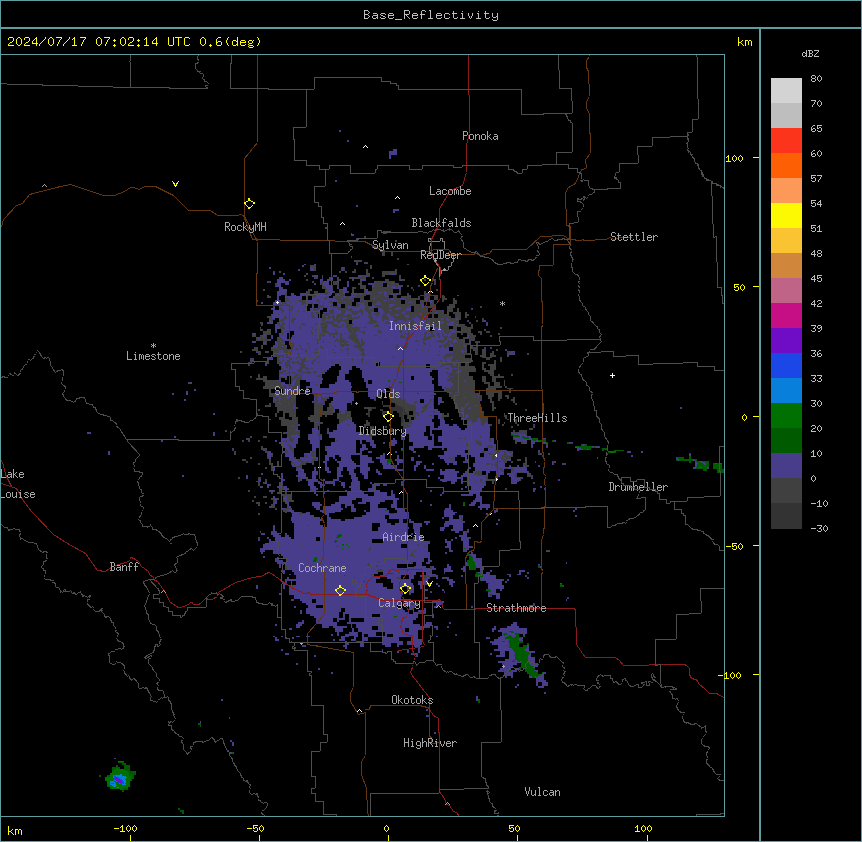Select the Olds town label

coord(388,394)
